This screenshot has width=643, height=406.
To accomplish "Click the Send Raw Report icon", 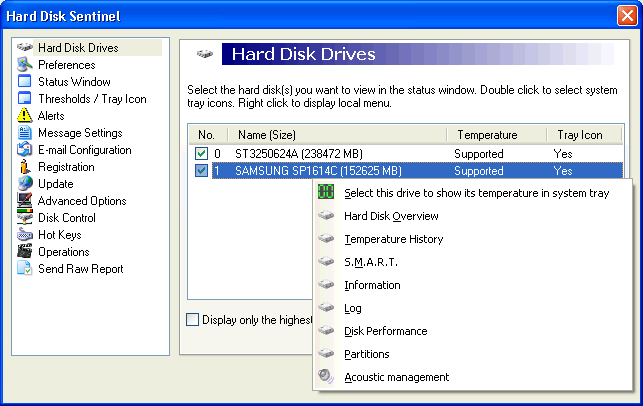I will 25,268.
